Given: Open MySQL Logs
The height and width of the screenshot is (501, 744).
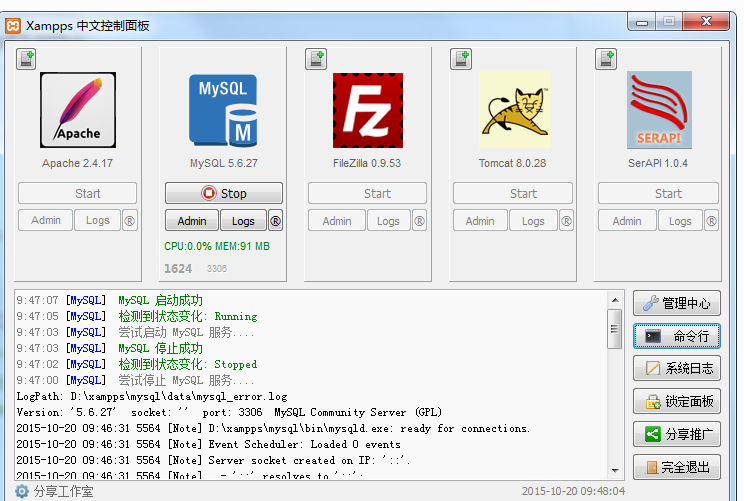Looking at the screenshot, I should tap(243, 221).
